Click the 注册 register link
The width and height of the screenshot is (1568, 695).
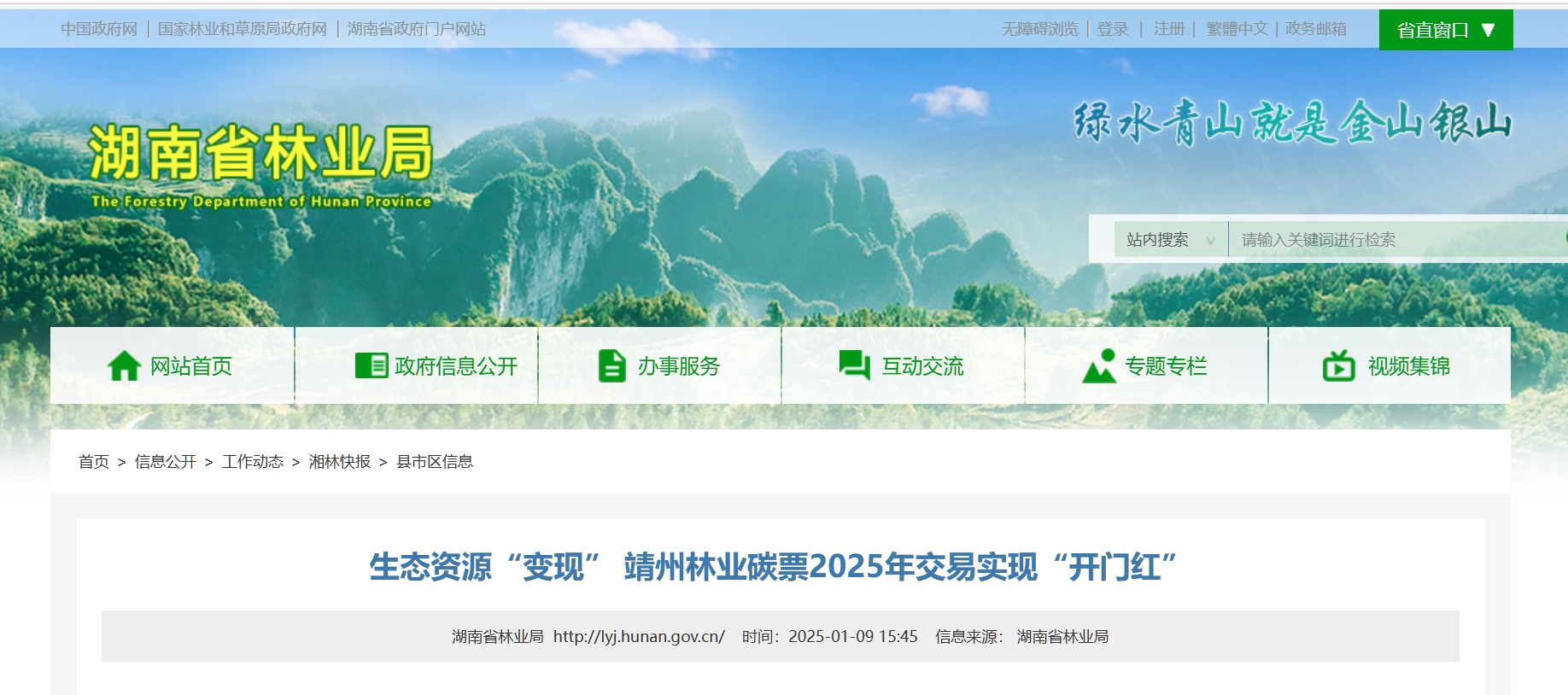click(x=1168, y=29)
